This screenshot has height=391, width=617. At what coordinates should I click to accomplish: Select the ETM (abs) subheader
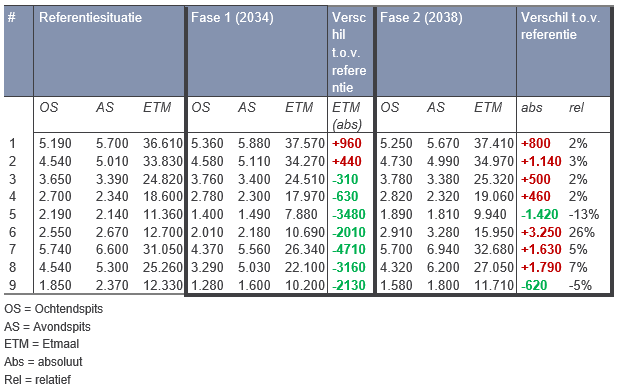347,116
